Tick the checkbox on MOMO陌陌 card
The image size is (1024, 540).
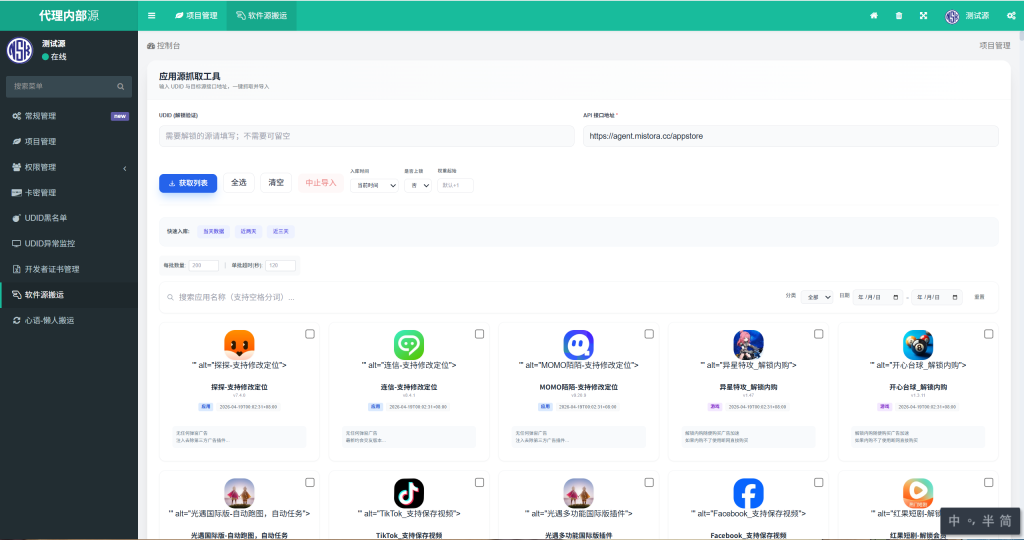point(649,334)
